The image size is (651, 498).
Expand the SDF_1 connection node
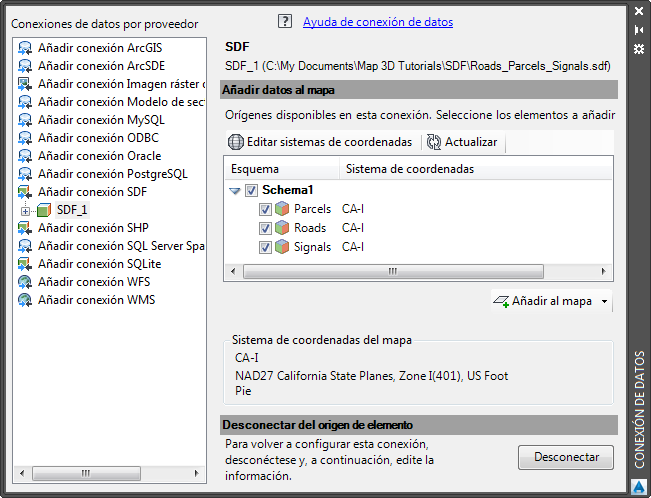pos(25,211)
